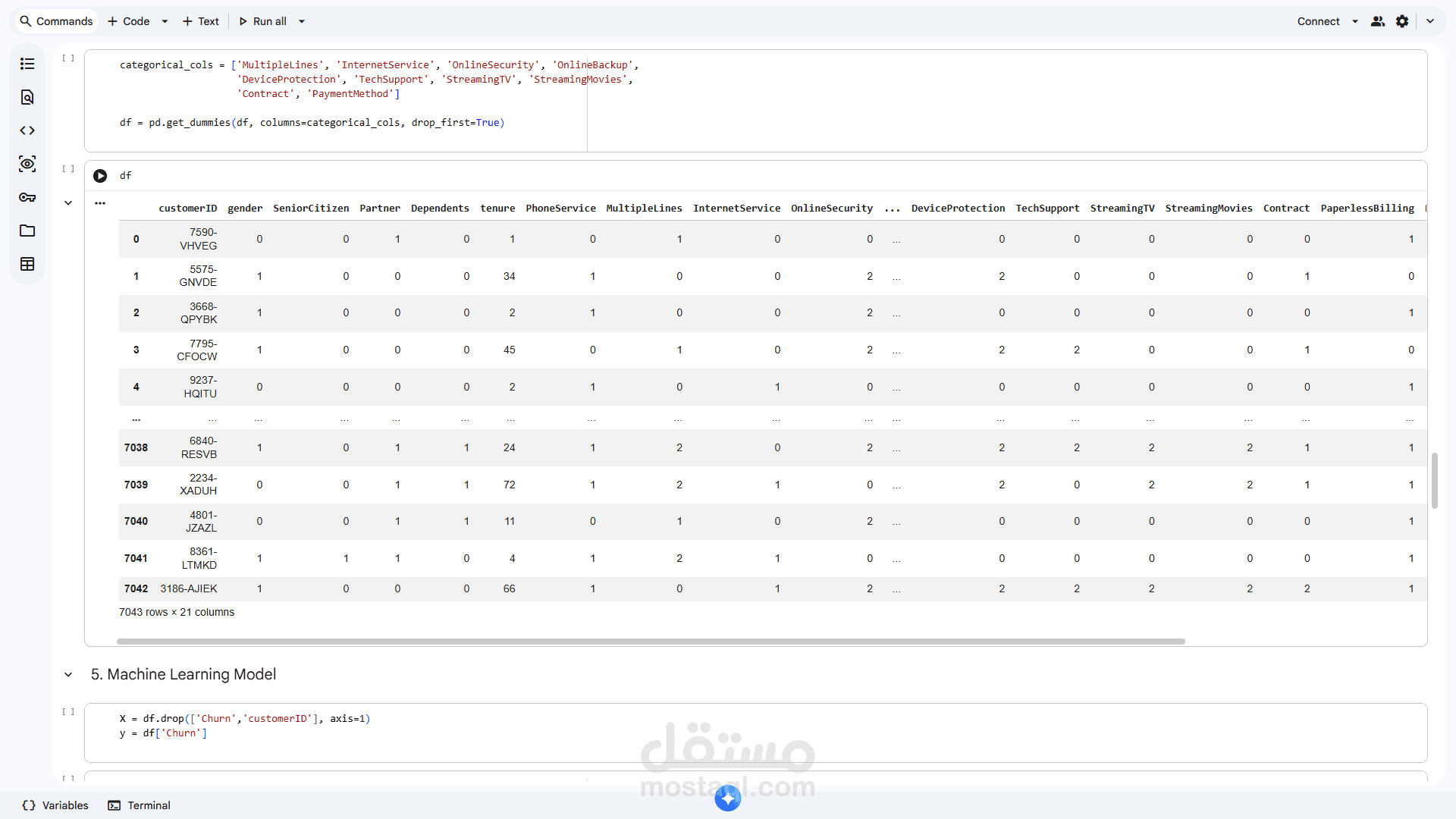This screenshot has height=819, width=1456.
Task: Open the Share people icon
Action: 1378,21
